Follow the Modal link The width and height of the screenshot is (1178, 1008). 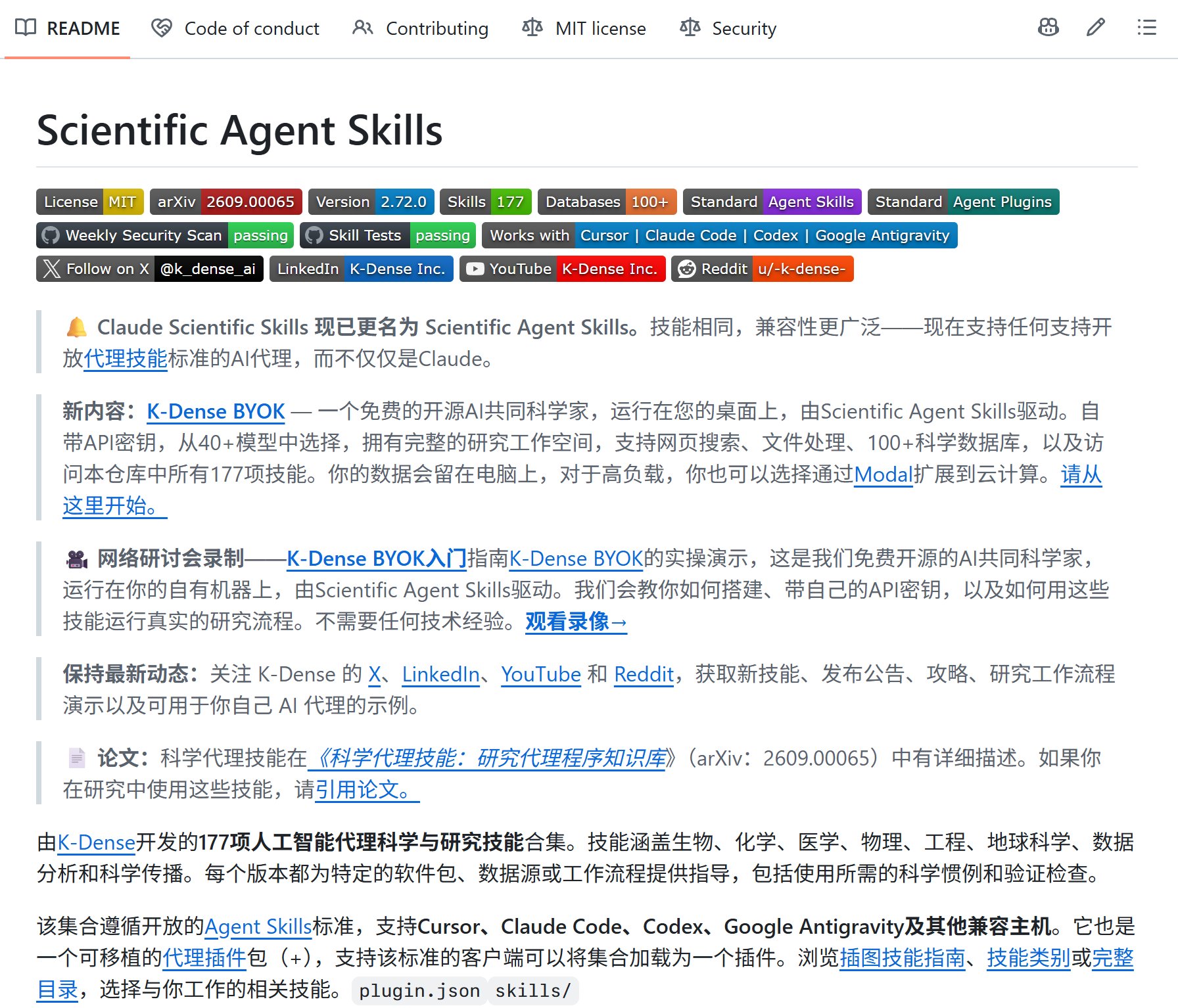tap(883, 474)
